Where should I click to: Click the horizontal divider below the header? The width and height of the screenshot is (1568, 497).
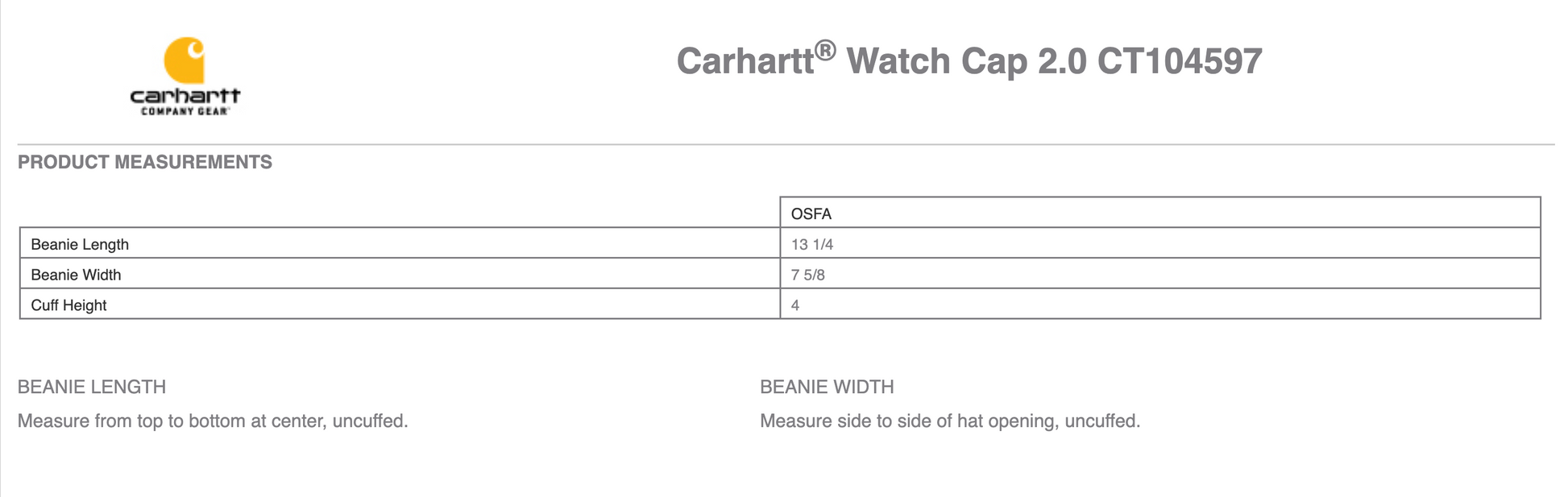786,145
